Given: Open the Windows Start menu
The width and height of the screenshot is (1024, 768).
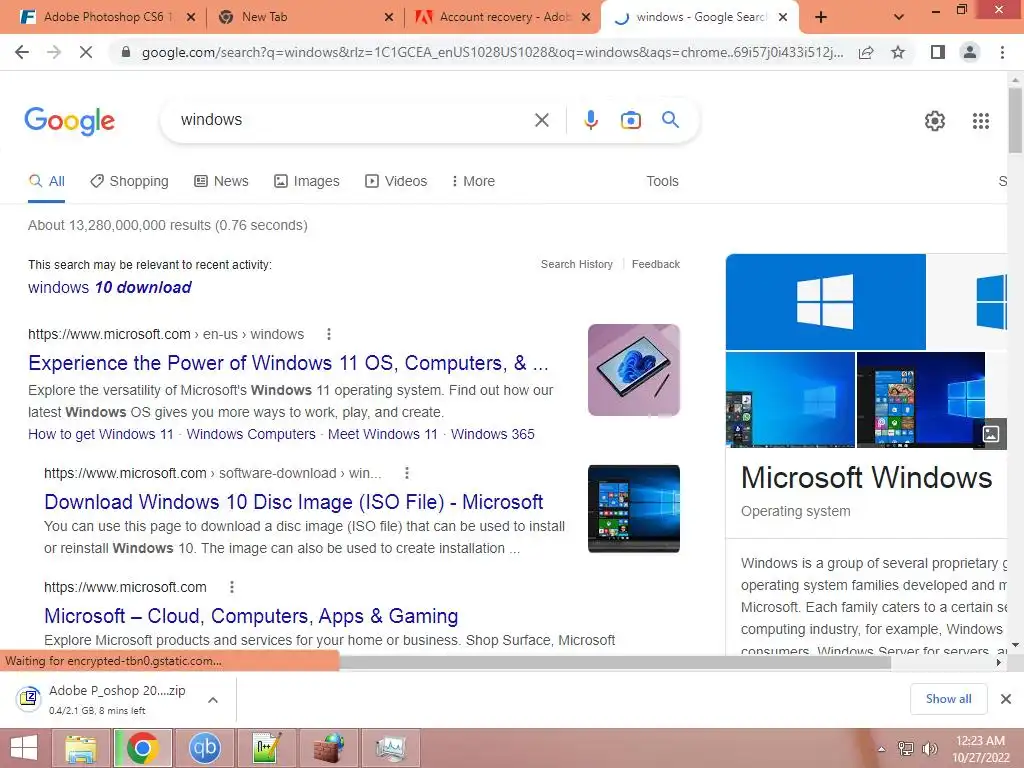Looking at the screenshot, I should [24, 748].
